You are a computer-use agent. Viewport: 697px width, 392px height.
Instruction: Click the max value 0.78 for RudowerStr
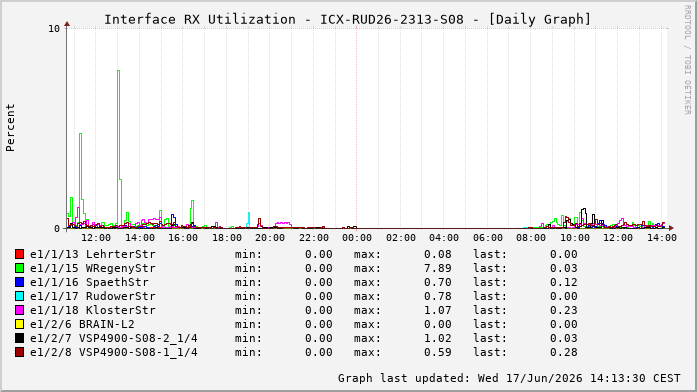point(437,296)
